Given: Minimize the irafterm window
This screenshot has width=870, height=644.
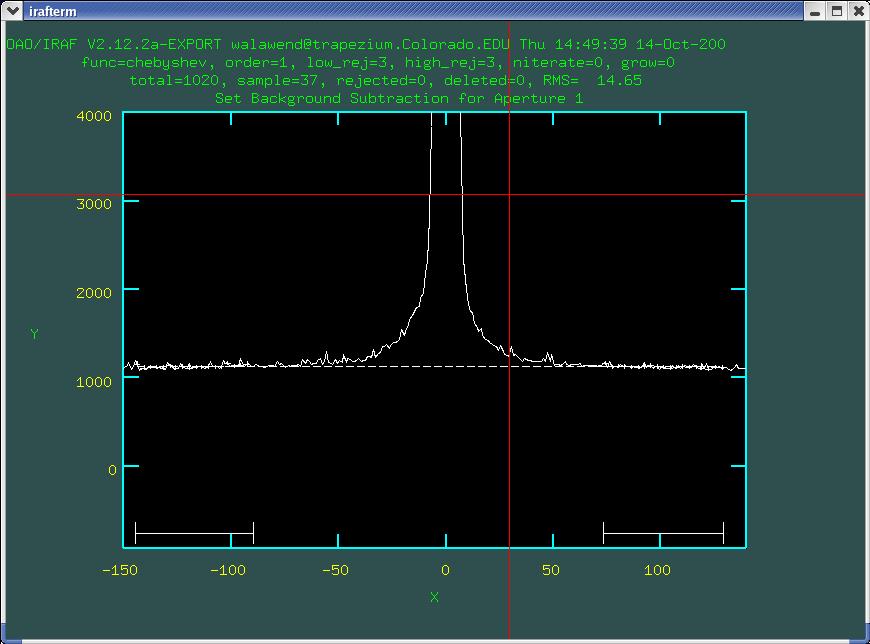Looking at the screenshot, I should pyautogui.click(x=815, y=11).
